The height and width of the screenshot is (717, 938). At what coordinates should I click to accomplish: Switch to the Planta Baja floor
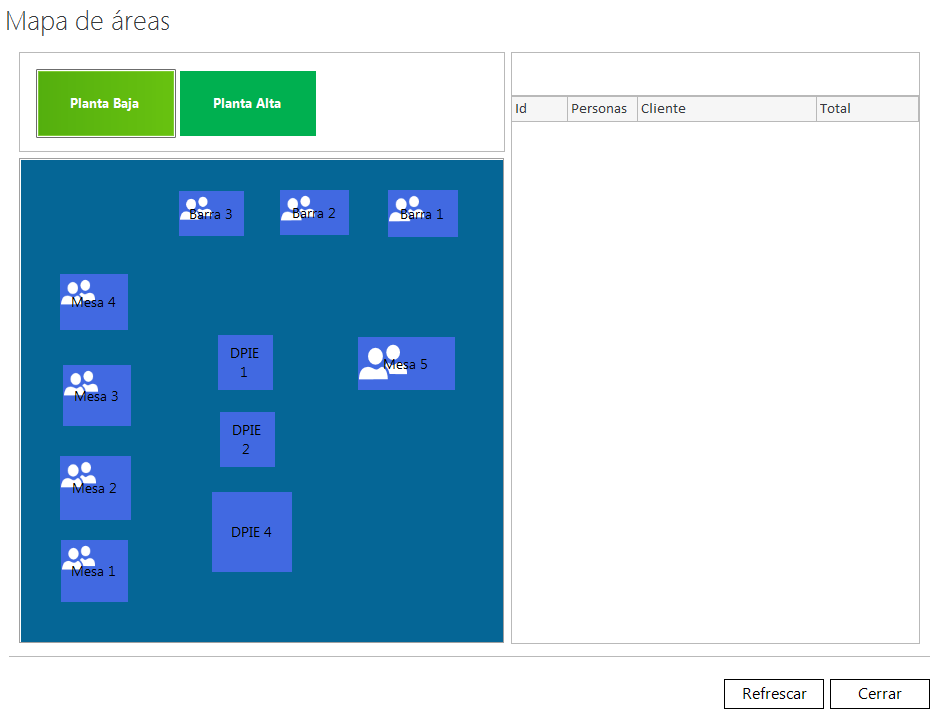pos(105,103)
